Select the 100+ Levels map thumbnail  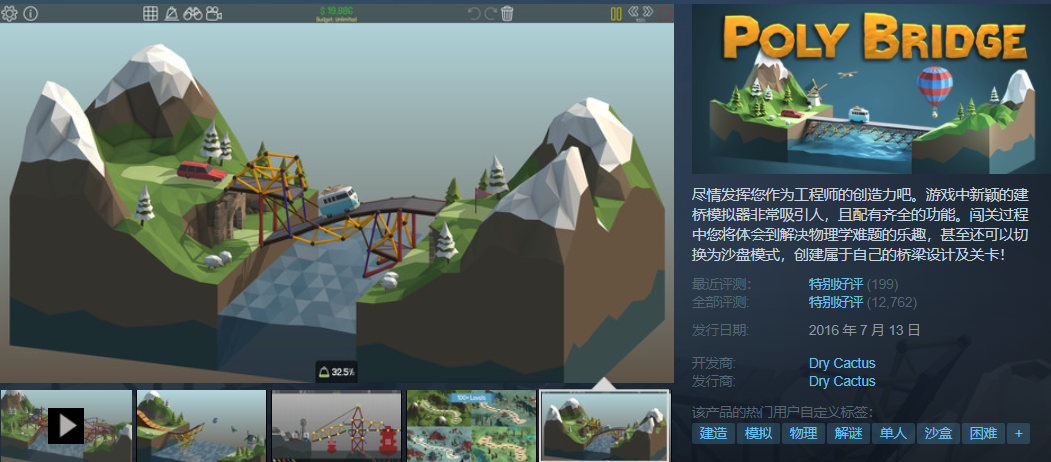pos(471,426)
